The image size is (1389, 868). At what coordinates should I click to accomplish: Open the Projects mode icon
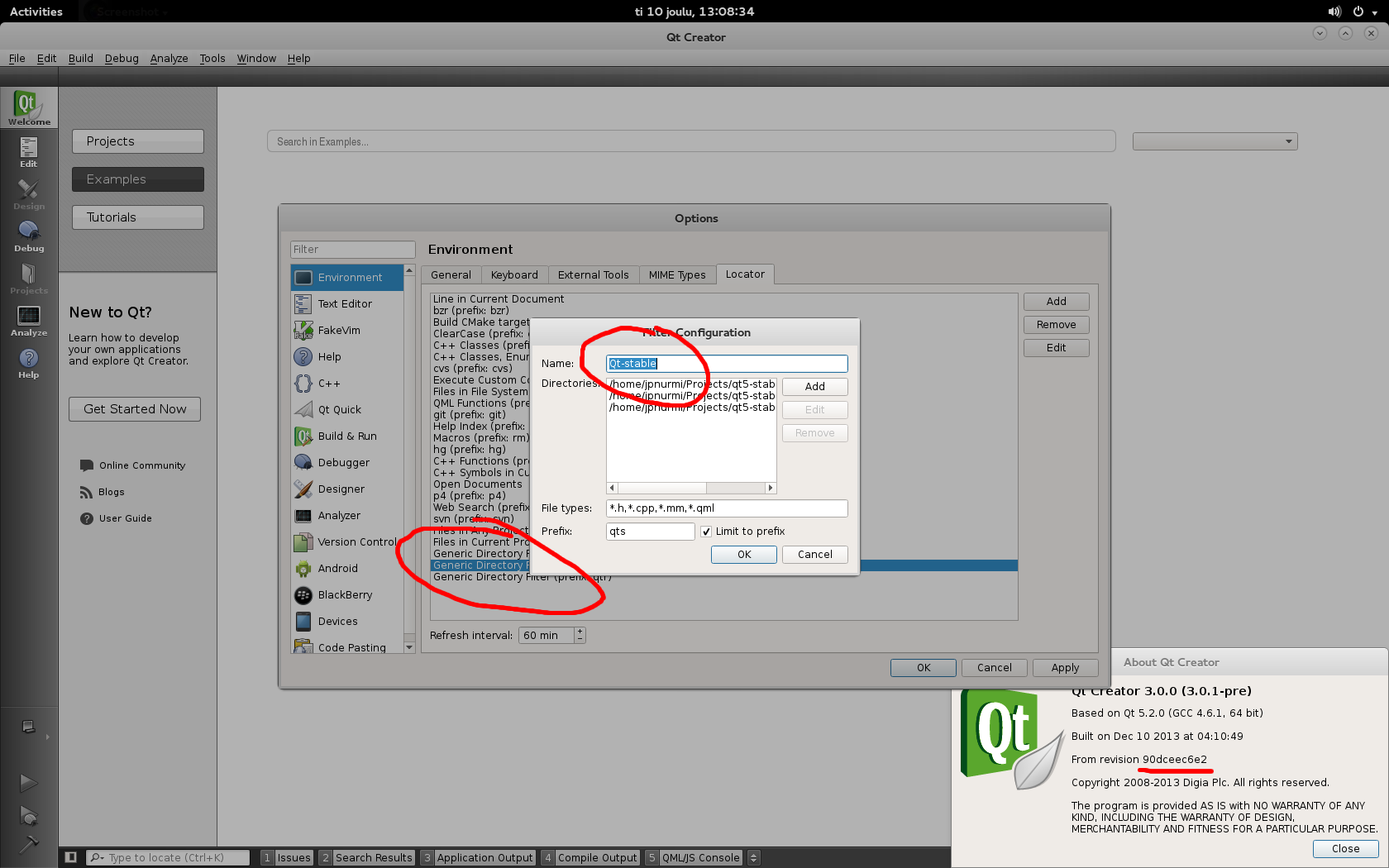29,279
